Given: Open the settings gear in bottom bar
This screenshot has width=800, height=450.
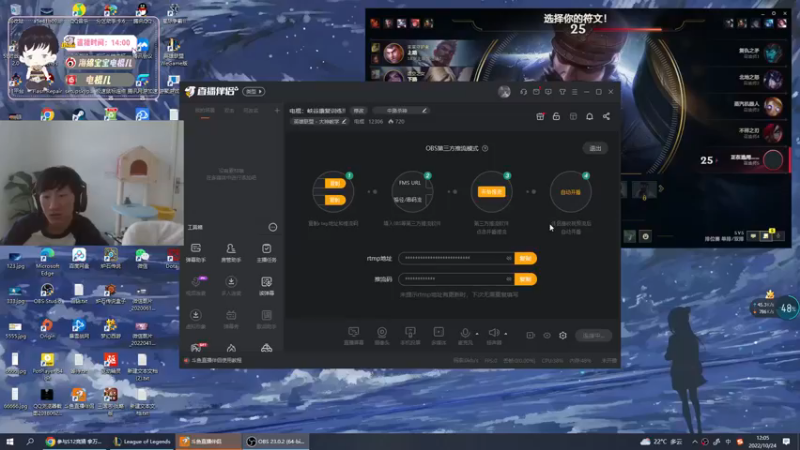Looking at the screenshot, I should coord(563,335).
